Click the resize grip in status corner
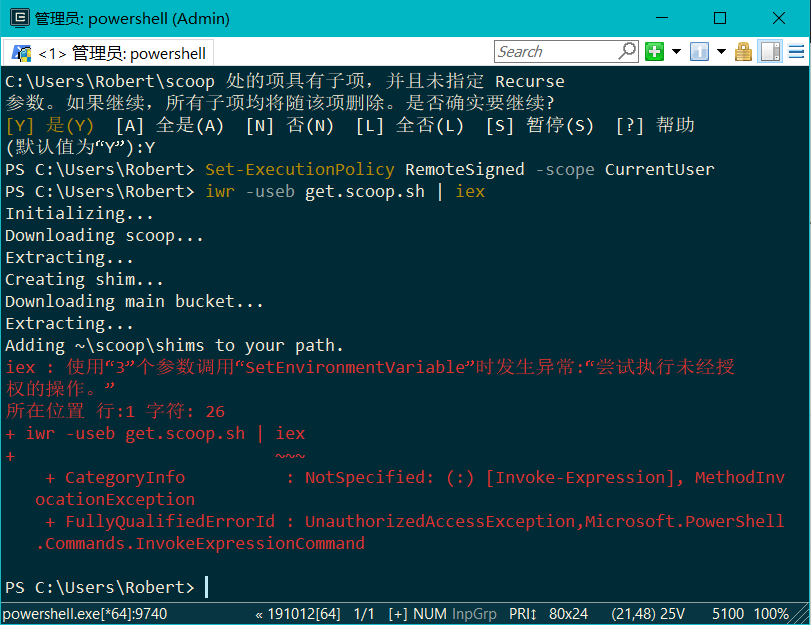This screenshot has width=811, height=625. tap(801, 615)
